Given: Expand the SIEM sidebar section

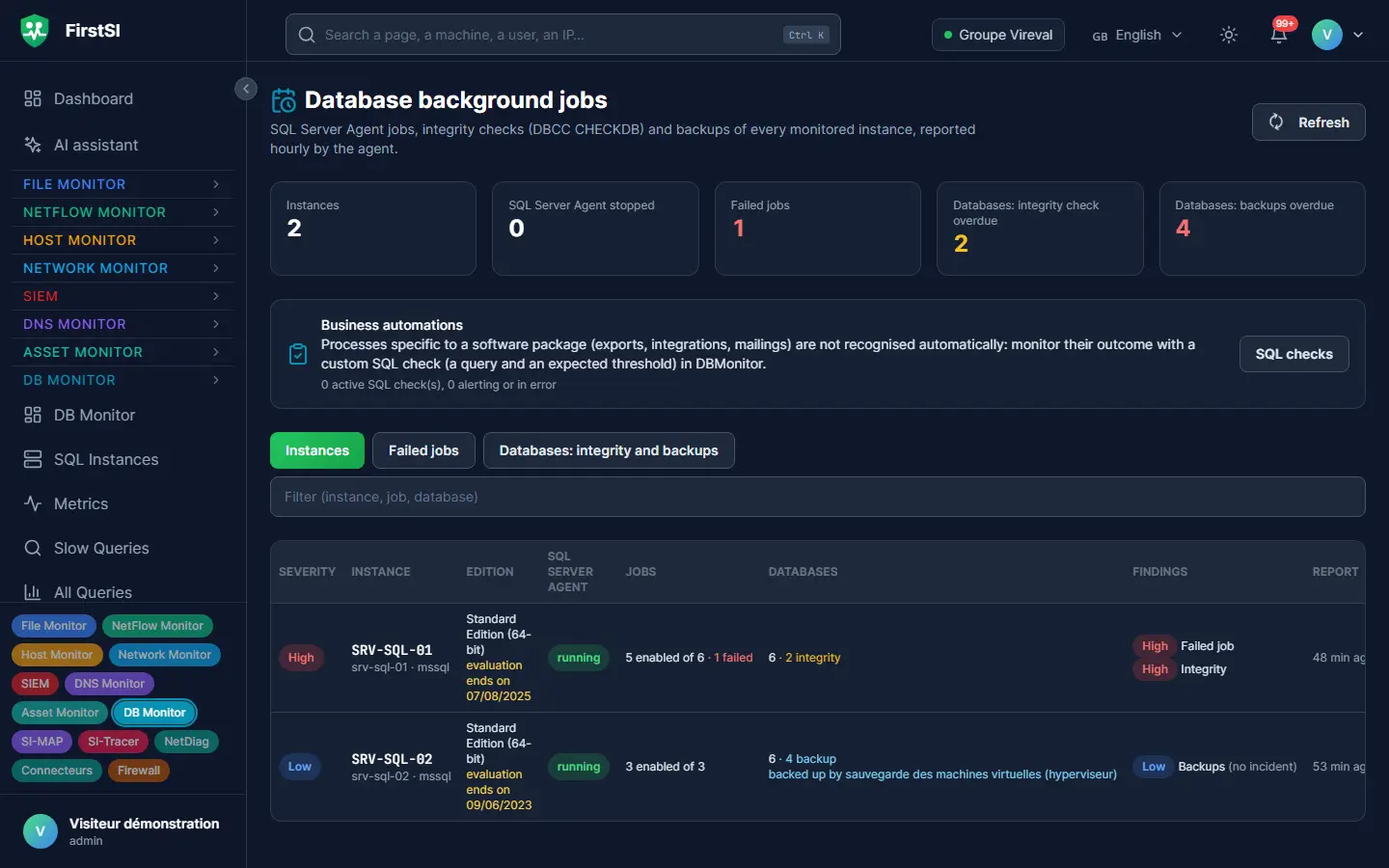Looking at the screenshot, I should (x=123, y=296).
